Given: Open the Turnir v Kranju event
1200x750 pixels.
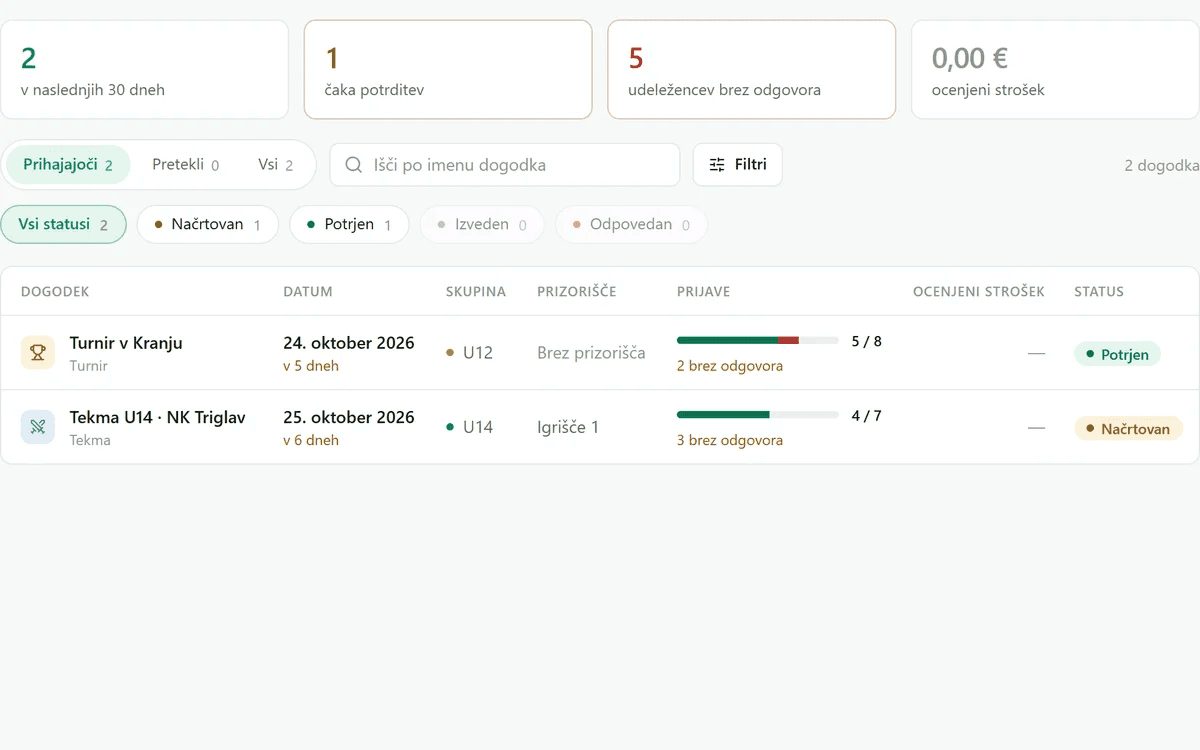Looking at the screenshot, I should point(600,353).
